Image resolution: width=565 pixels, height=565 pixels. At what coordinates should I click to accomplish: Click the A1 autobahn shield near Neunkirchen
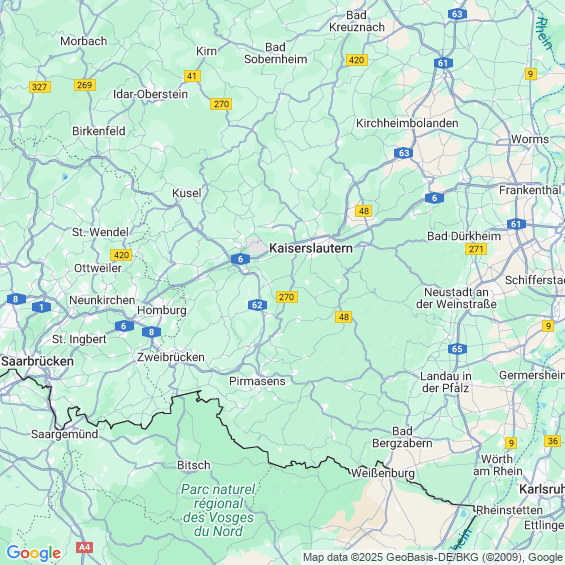point(41,307)
